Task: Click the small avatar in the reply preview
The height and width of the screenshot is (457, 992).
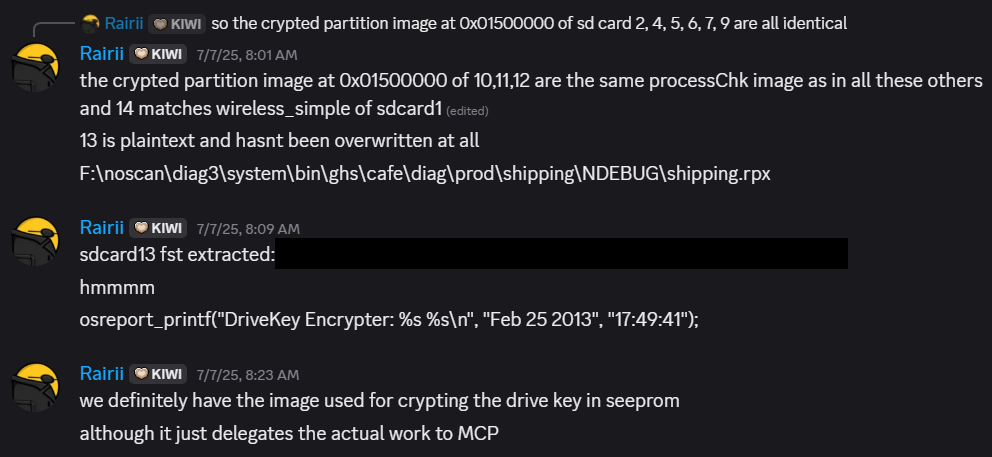Action: pos(90,23)
